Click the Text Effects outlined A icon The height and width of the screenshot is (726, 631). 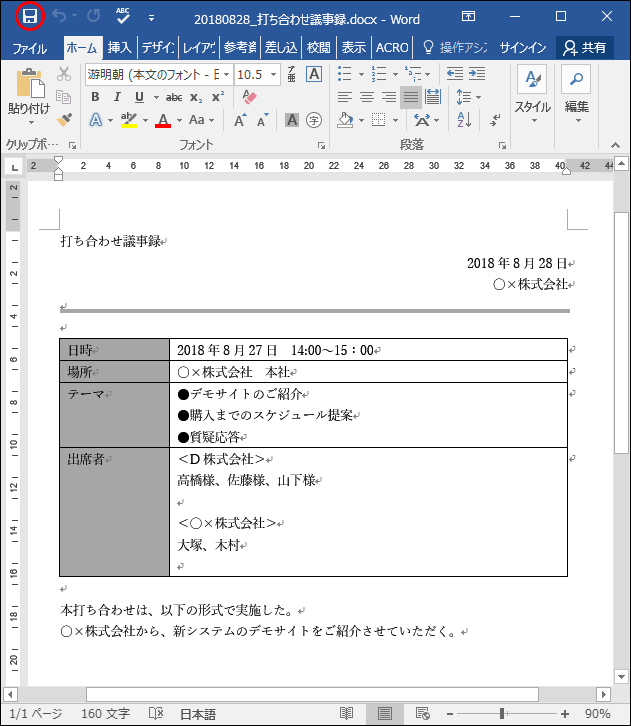(95, 120)
